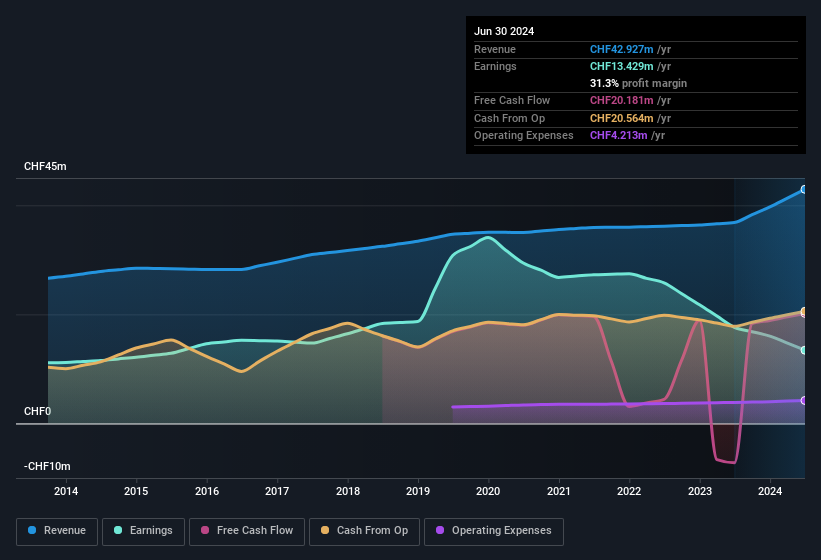Click Operating Expenses endpoint marker
Viewport: 821px width, 560px height.
[804, 400]
